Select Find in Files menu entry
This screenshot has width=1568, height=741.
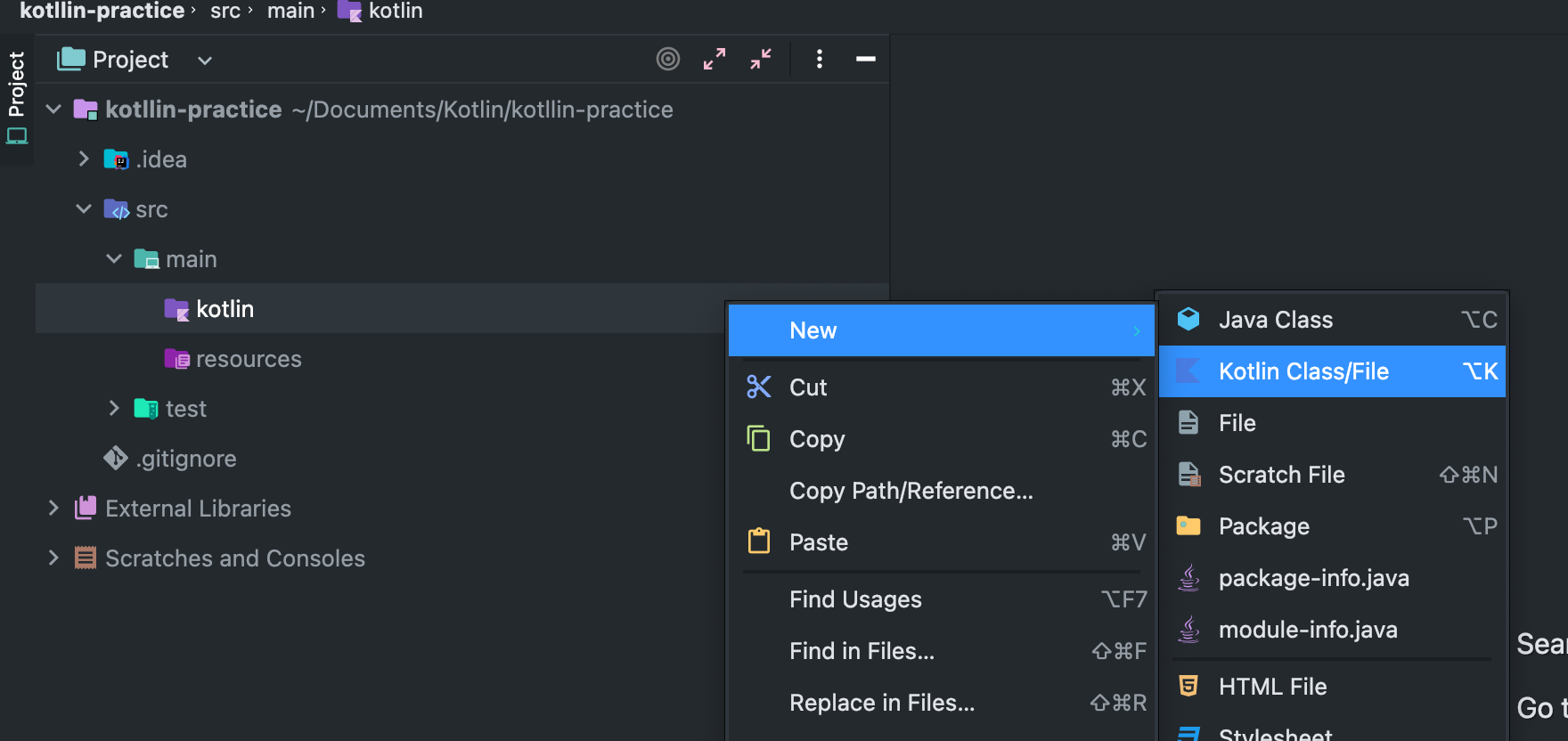tap(862, 651)
